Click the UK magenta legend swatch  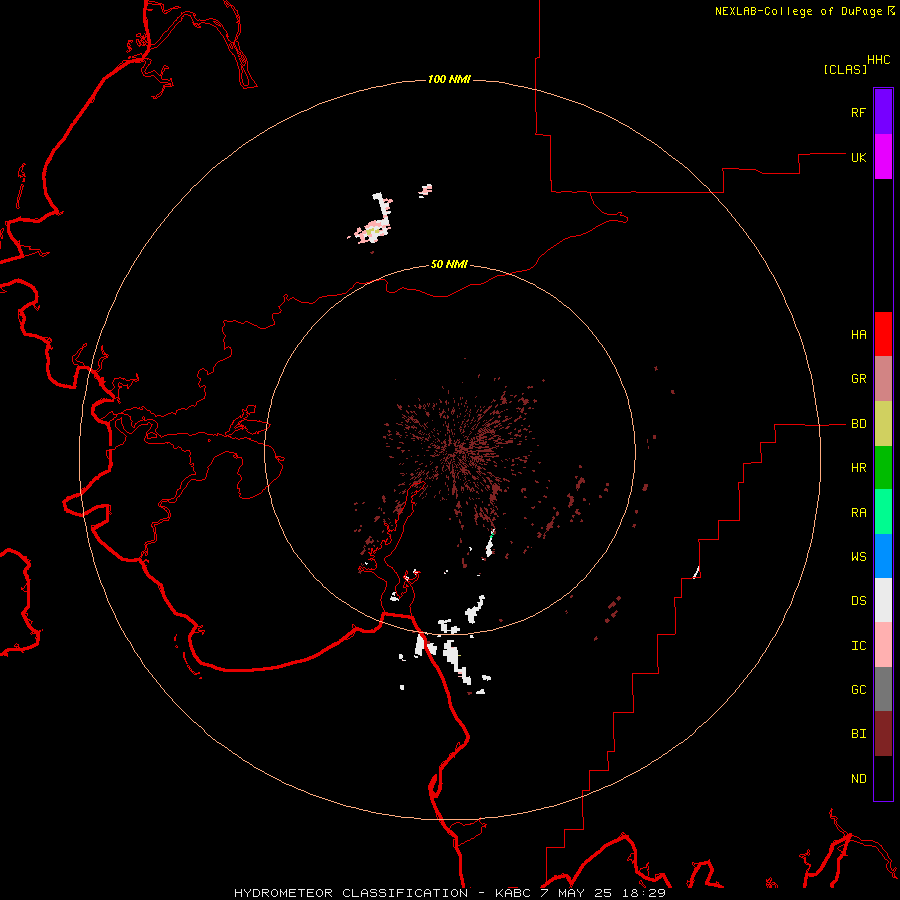(883, 157)
